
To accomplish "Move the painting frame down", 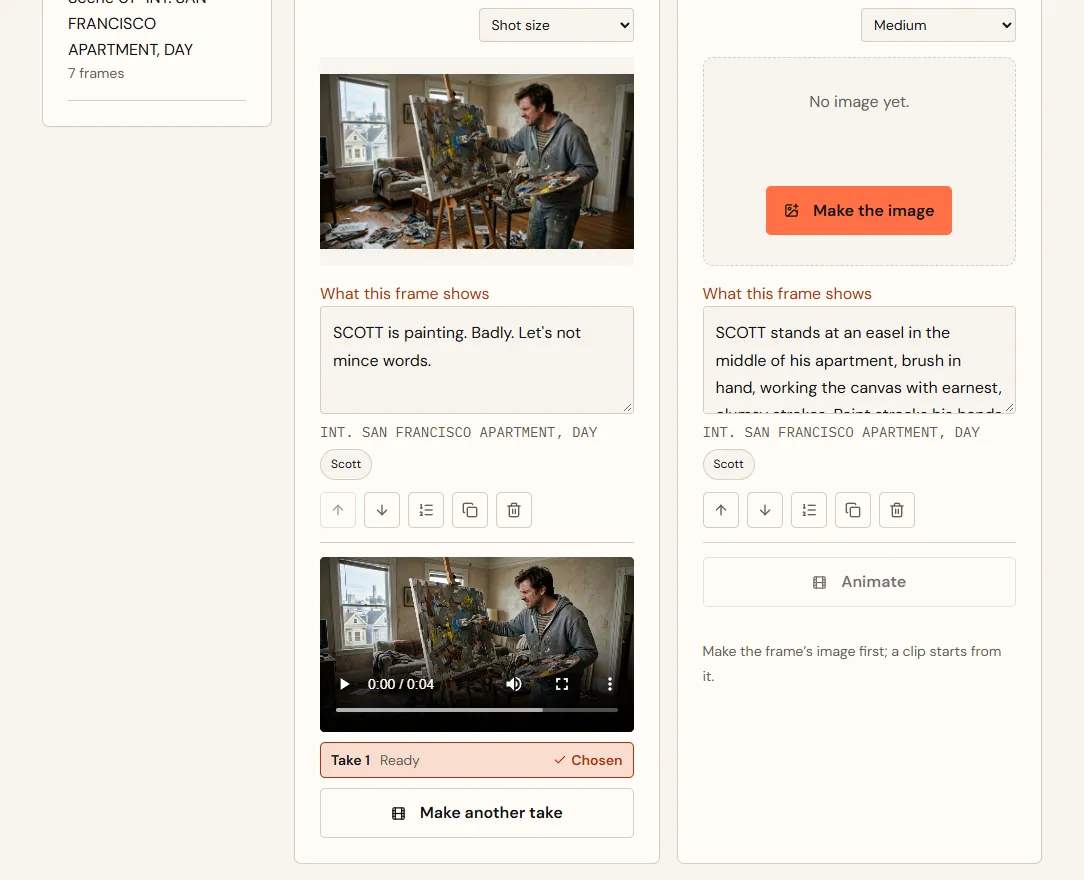I will 382,510.
